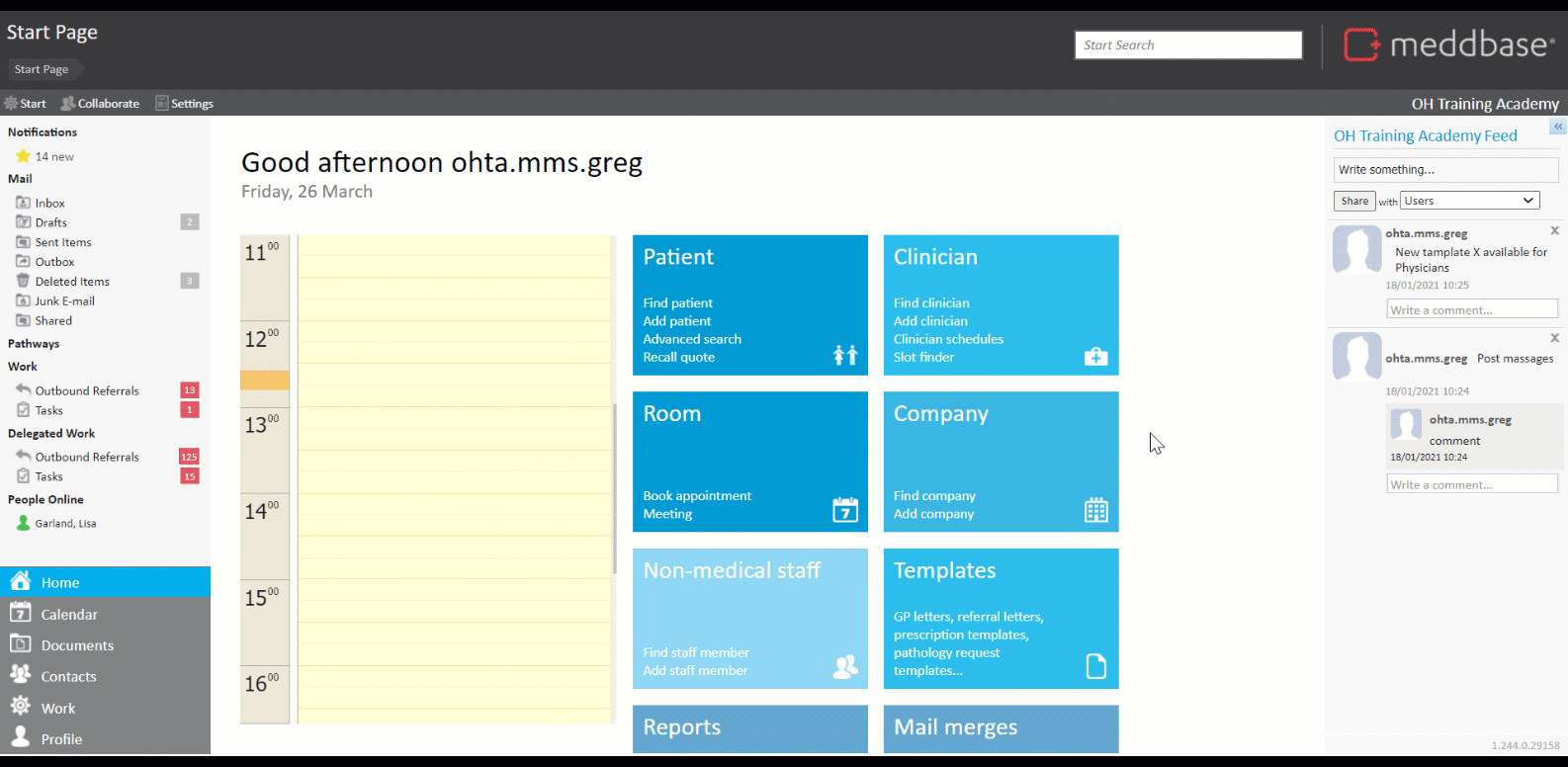The image size is (1568, 767).
Task: Click the Room tile calendar icon
Action: pyautogui.click(x=845, y=510)
